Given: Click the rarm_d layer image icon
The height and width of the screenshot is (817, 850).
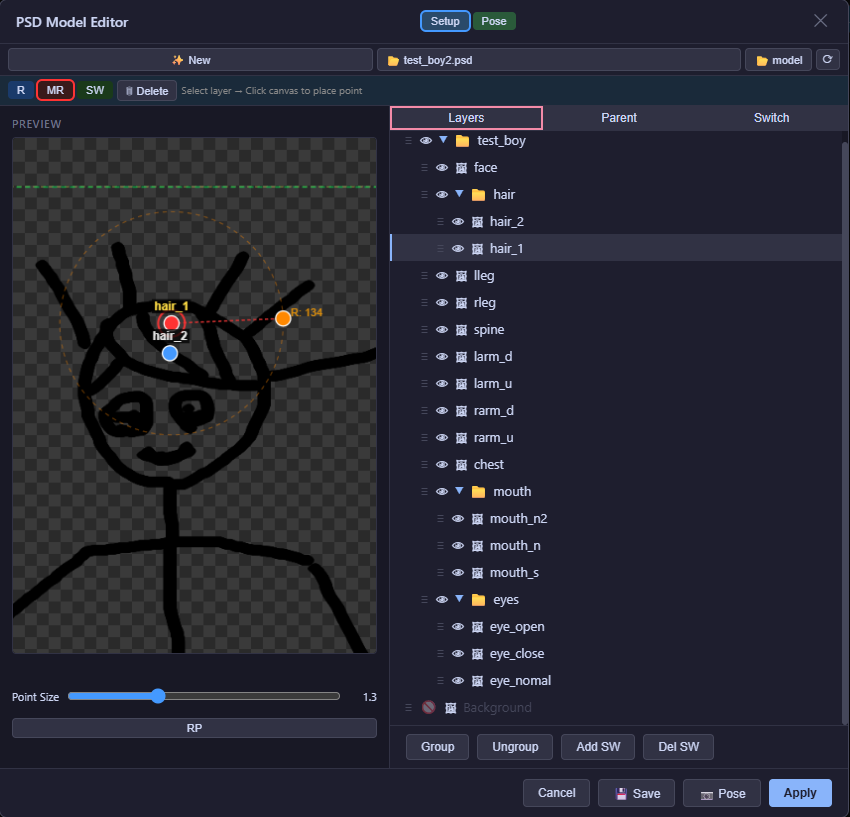Looking at the screenshot, I should coord(461,411).
